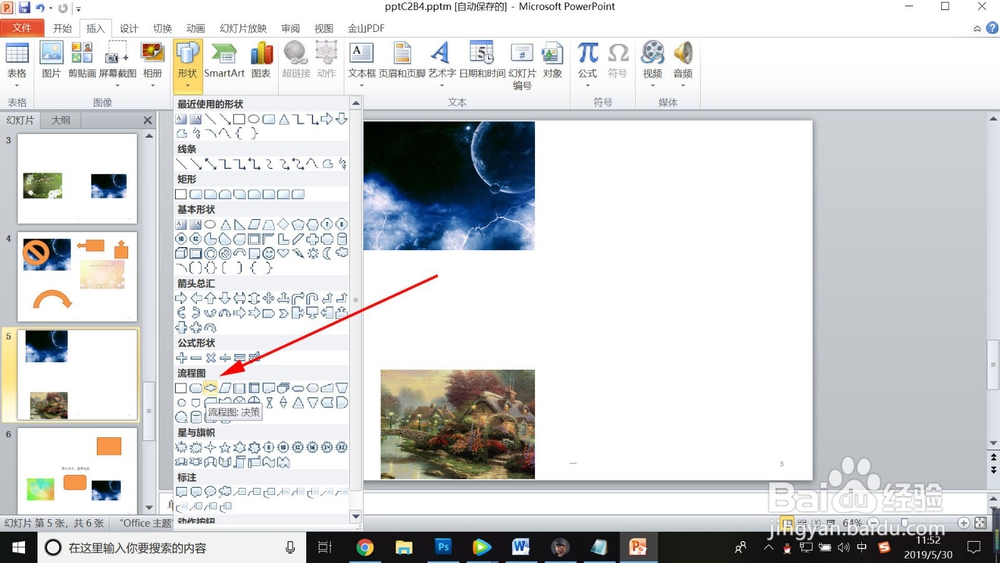The width and height of the screenshot is (1000, 563).
Task: Insert Clip Art from ribbon
Action: [x=82, y=60]
